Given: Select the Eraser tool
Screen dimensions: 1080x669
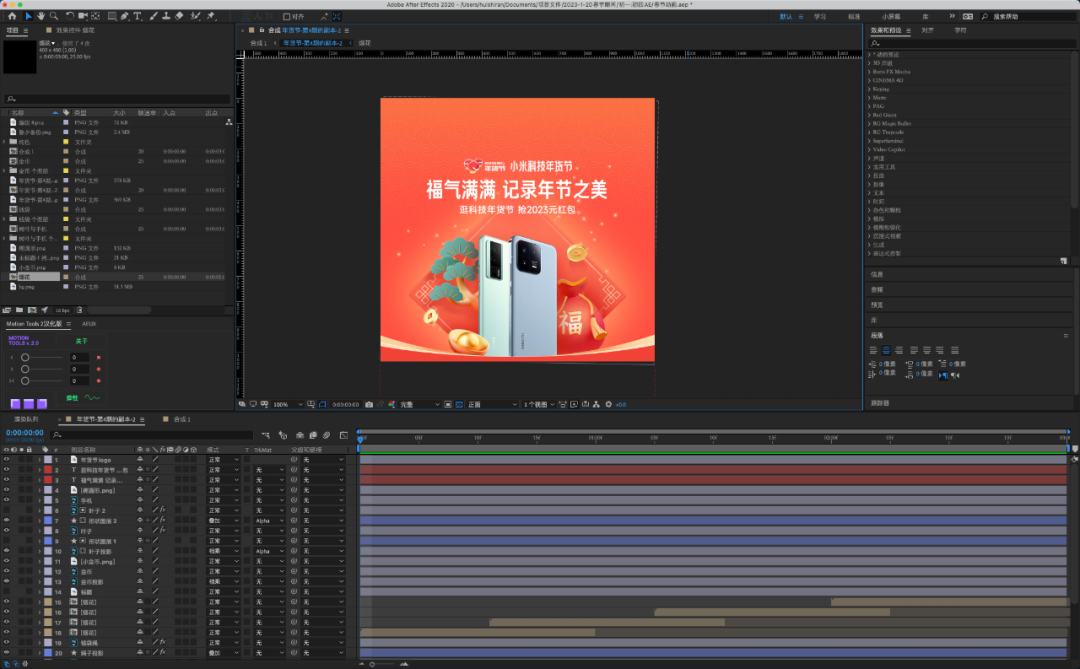Looking at the screenshot, I should click(x=179, y=17).
